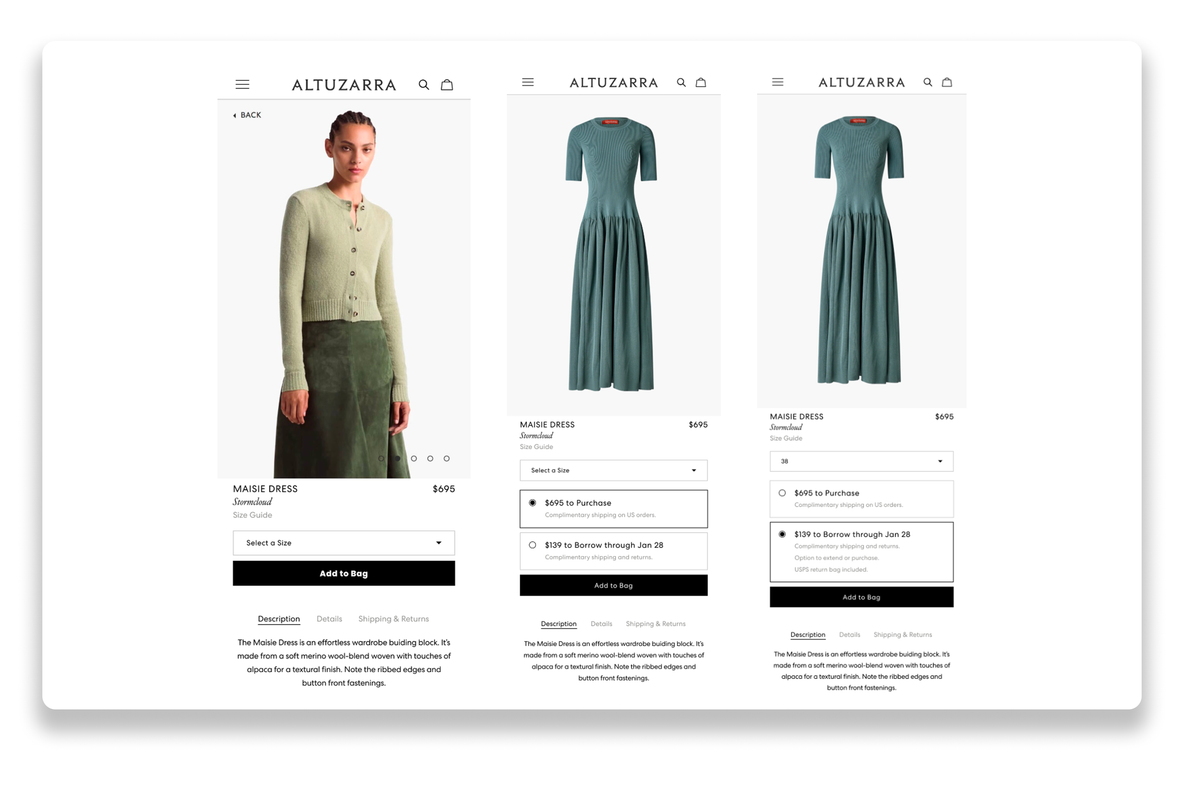Open shopping bag icon in middle mockup
Viewport: 1184px width, 789px height.
pos(701,82)
